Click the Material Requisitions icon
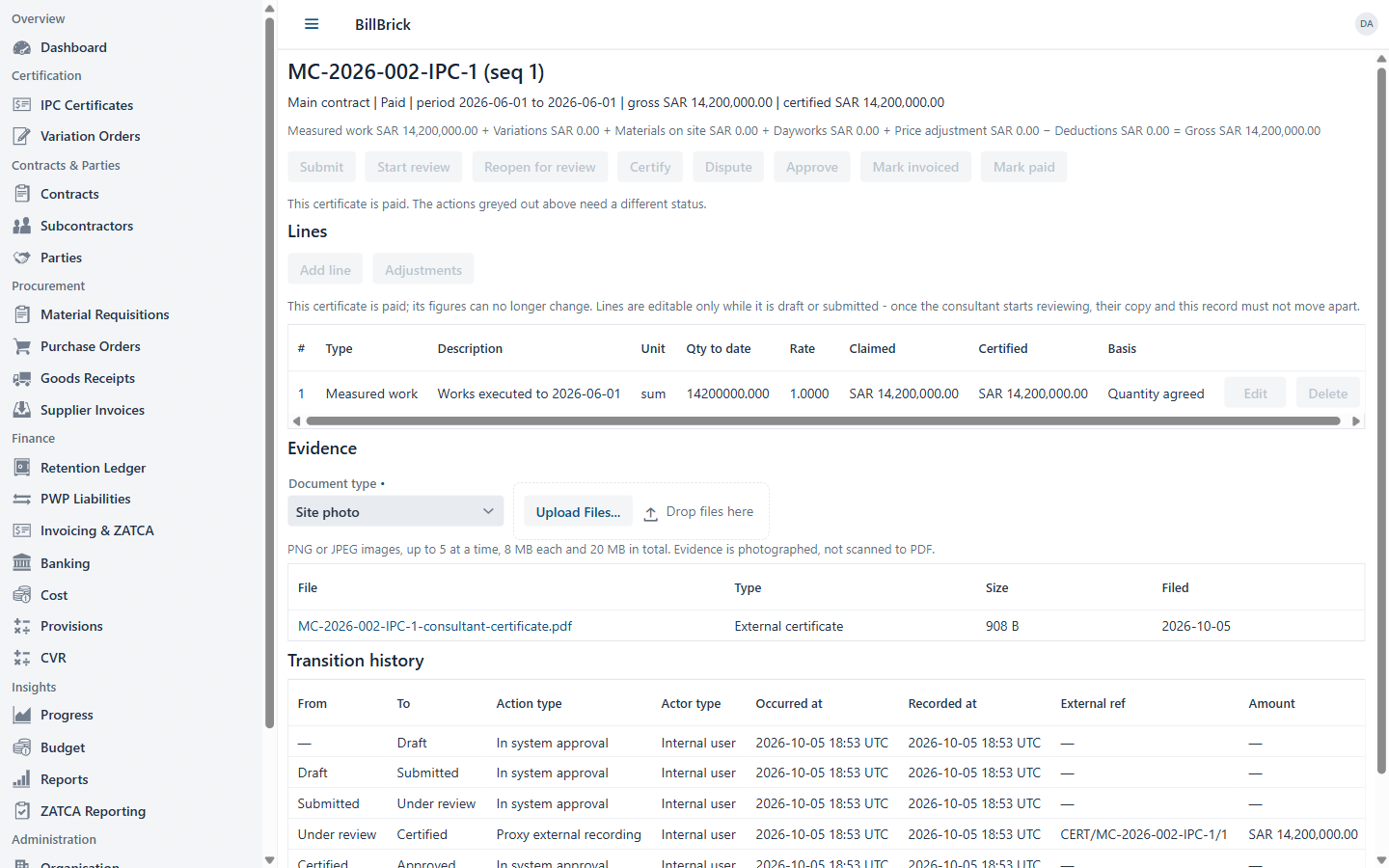 [x=22, y=314]
